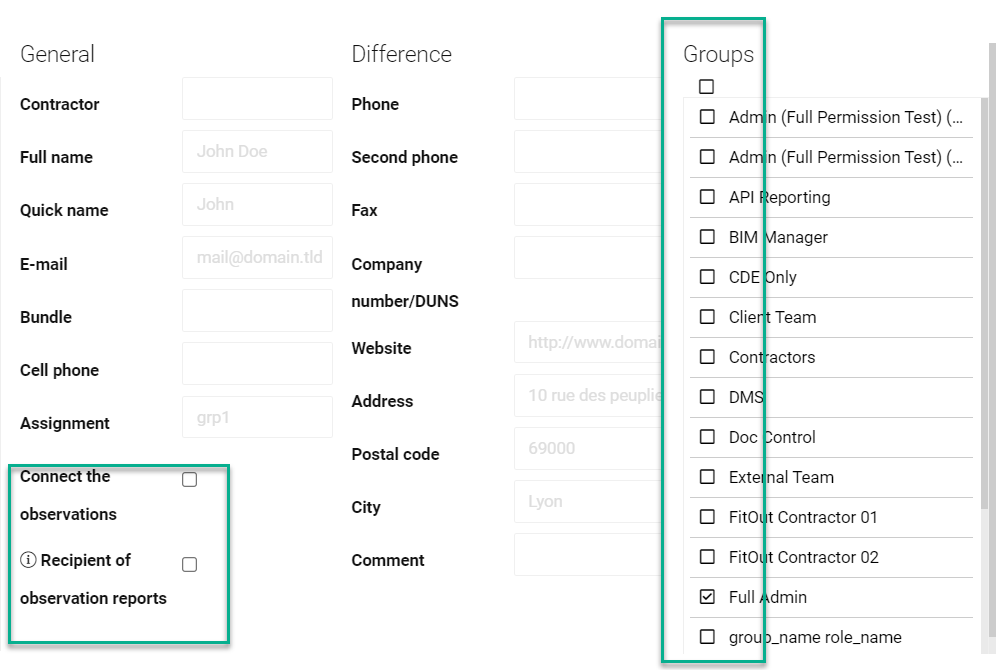The width and height of the screenshot is (1005, 670).
Task: Tick the CDE Only group
Action: point(707,277)
